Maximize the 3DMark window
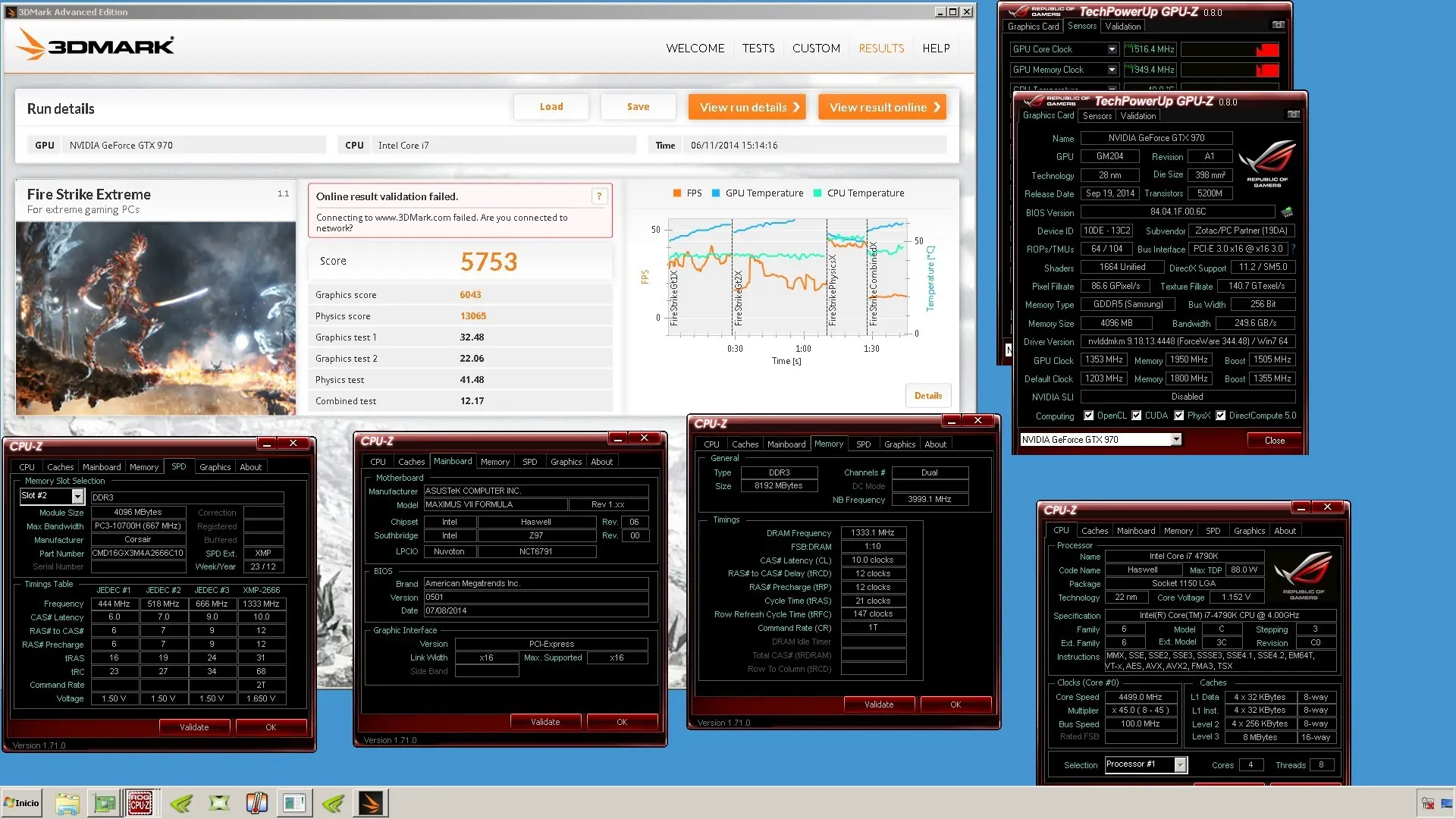The width and height of the screenshot is (1456, 819). [x=953, y=11]
